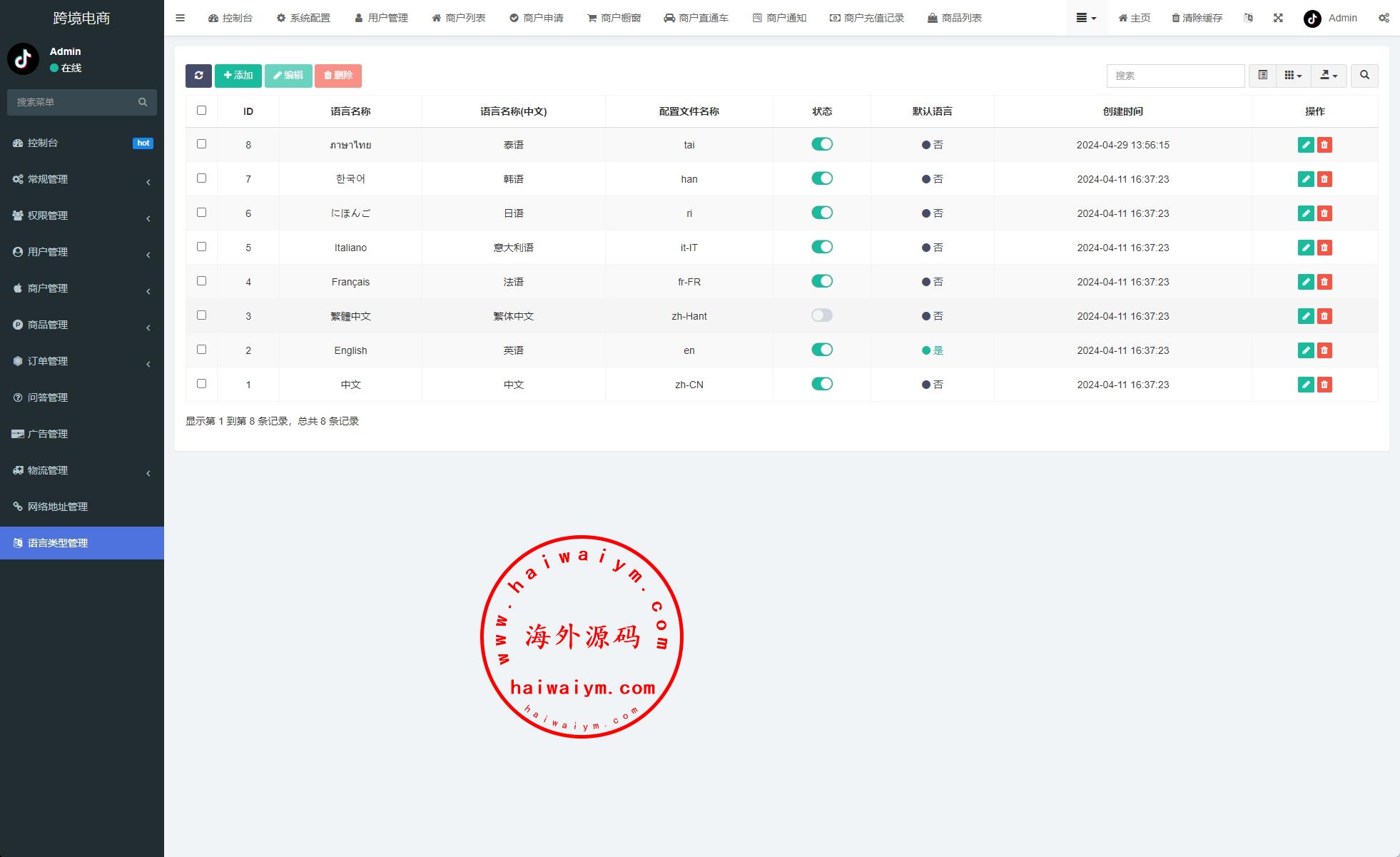This screenshot has width=1400, height=857.
Task: Click the green edit pencil icon for English row
Action: pyautogui.click(x=1305, y=350)
